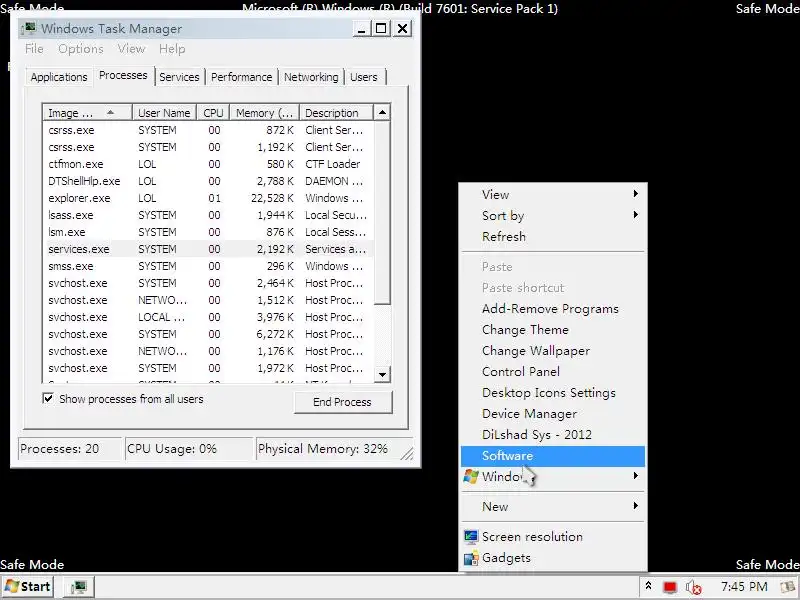This screenshot has width=800, height=600.
Task: Switch to the Services tab
Action: click(x=179, y=77)
